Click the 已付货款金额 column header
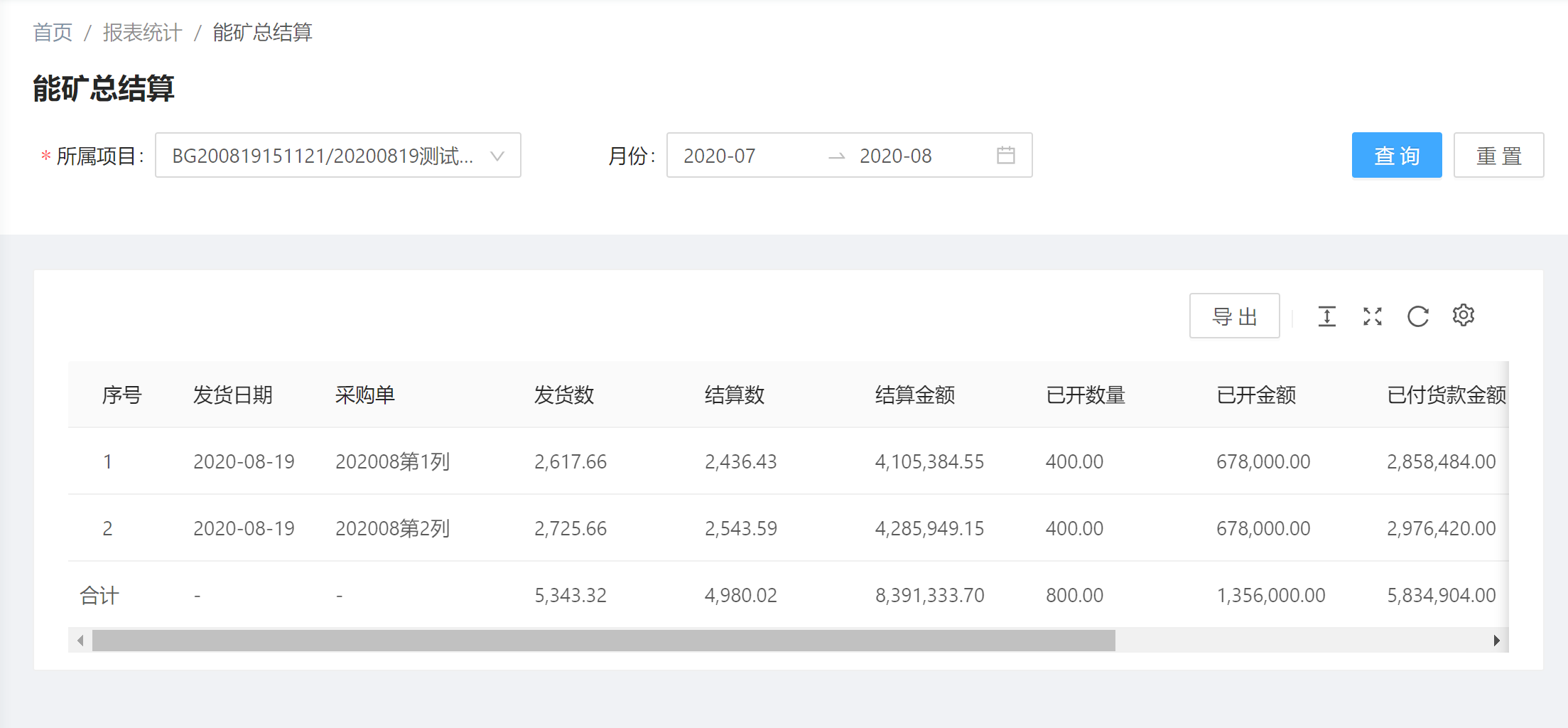 click(x=1447, y=395)
